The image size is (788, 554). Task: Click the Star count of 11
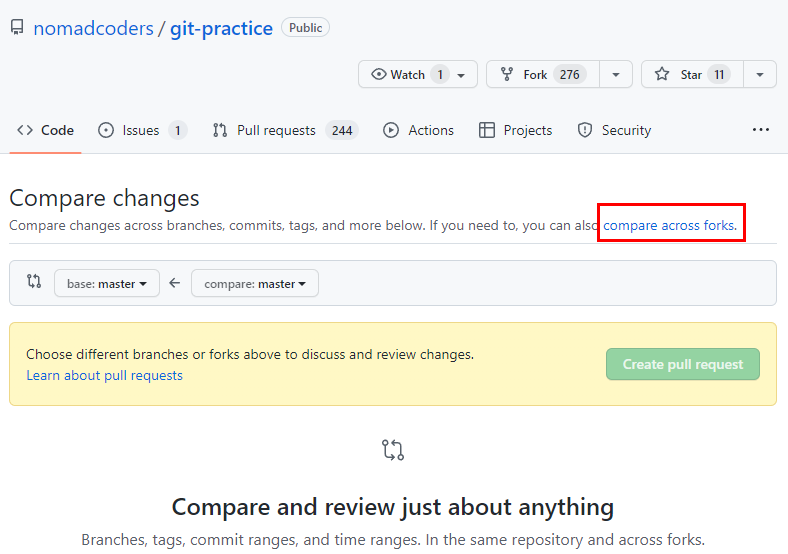click(719, 74)
